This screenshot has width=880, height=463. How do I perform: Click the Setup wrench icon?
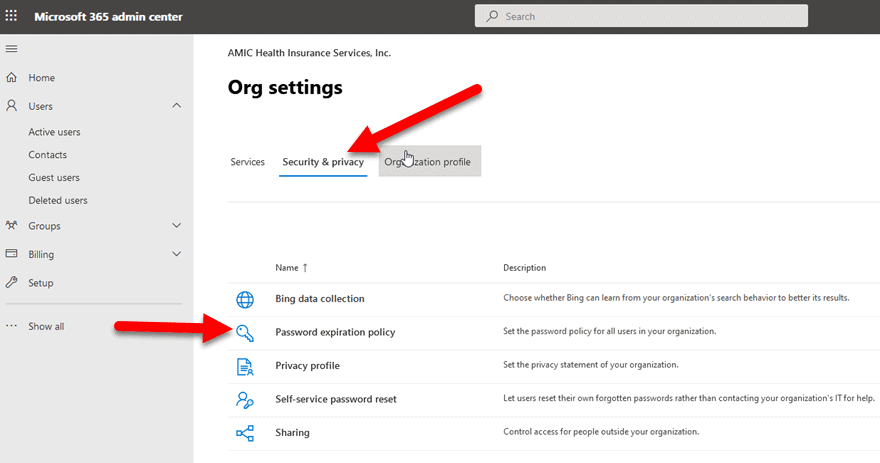tap(11, 282)
